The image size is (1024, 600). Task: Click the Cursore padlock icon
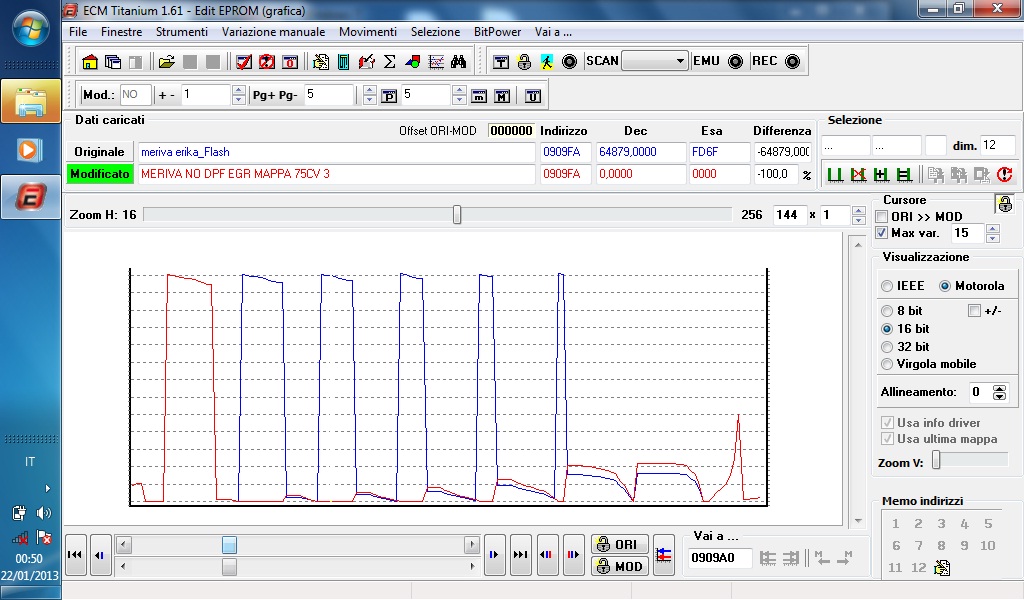pos(1005,204)
